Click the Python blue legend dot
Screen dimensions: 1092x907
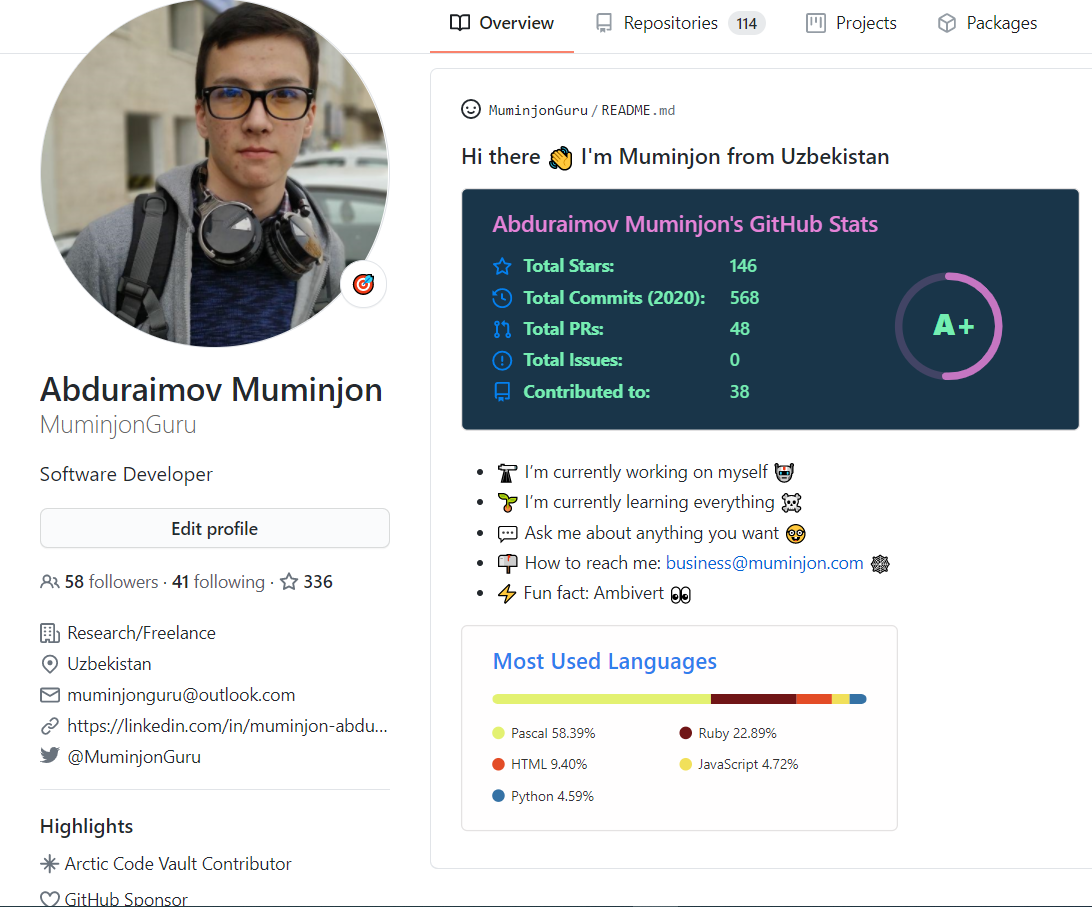(498, 796)
